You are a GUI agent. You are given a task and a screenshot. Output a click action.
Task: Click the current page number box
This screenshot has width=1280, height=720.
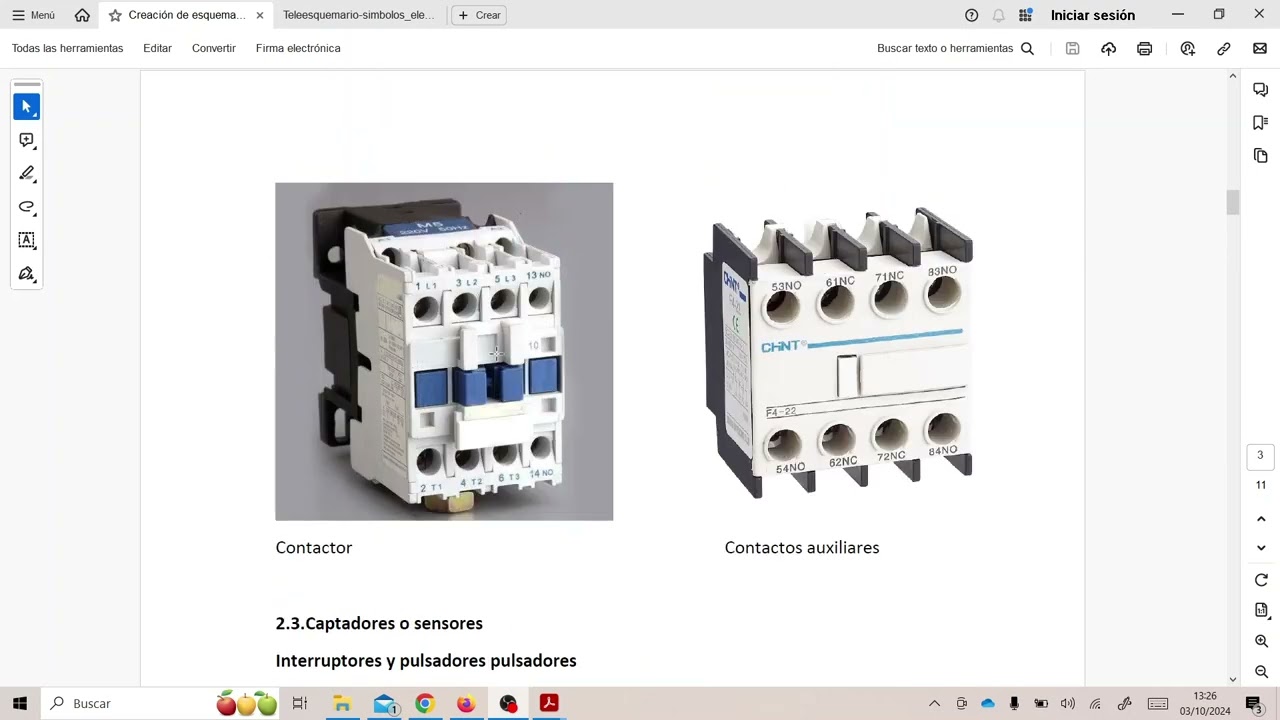[x=1260, y=456]
